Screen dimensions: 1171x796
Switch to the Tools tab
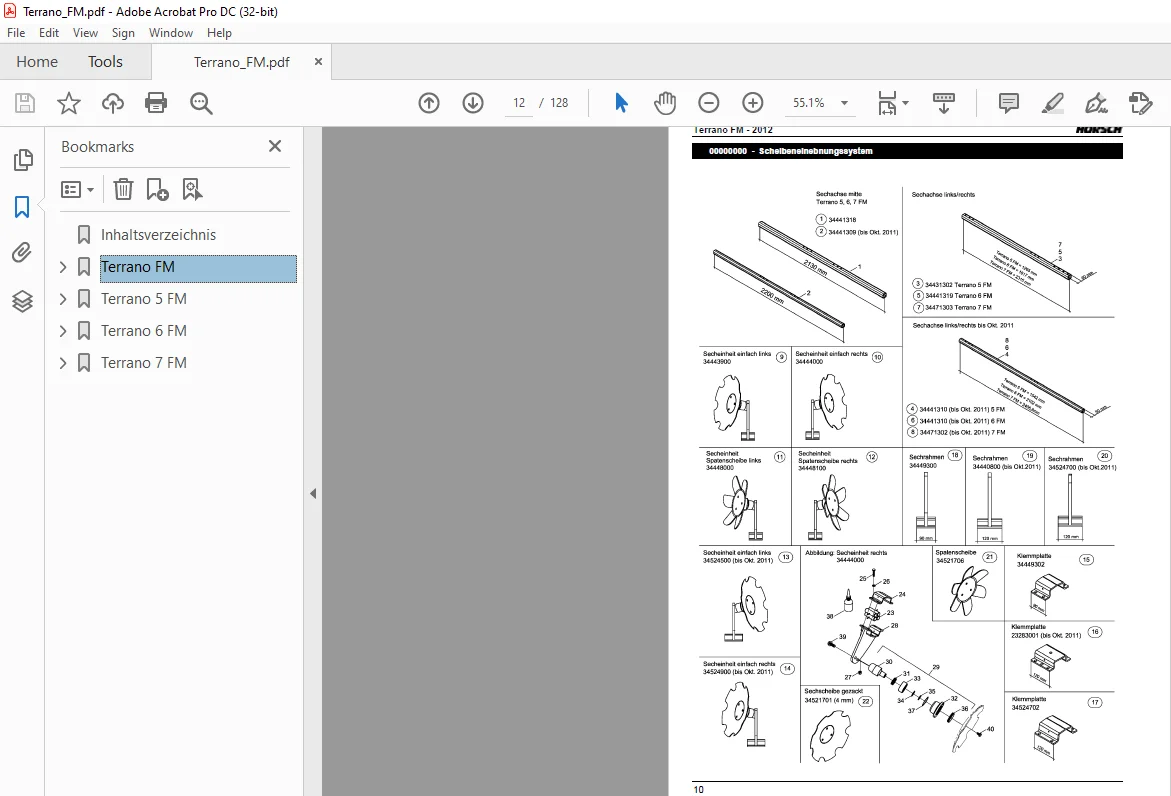[105, 62]
